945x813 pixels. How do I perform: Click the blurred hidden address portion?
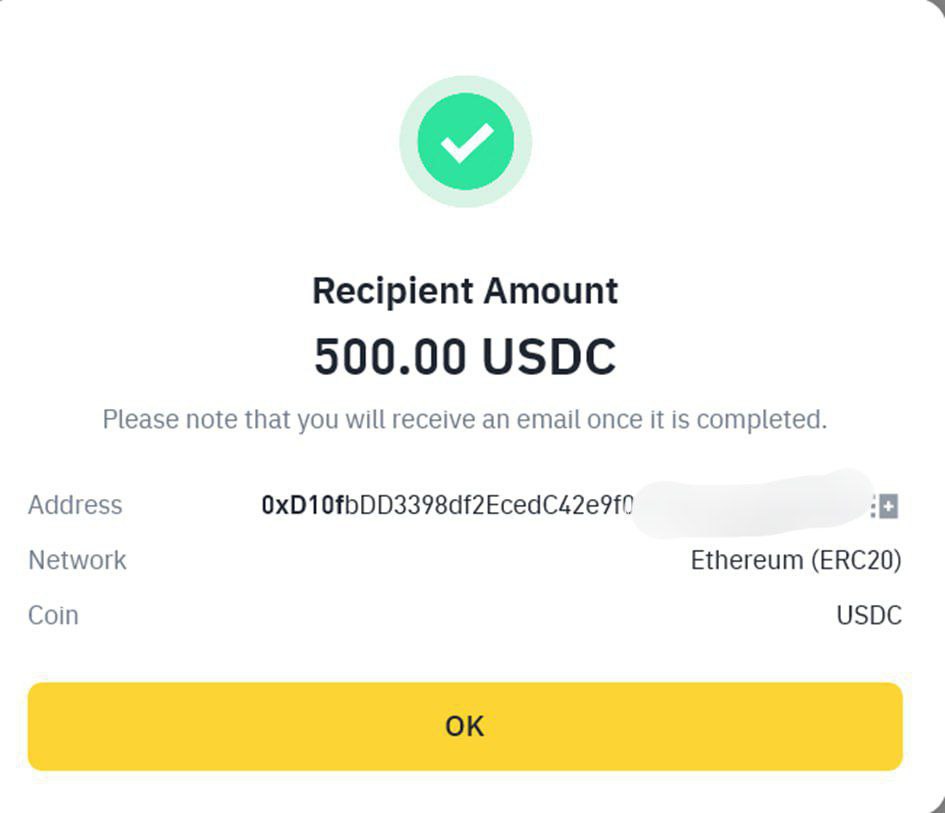tap(752, 504)
